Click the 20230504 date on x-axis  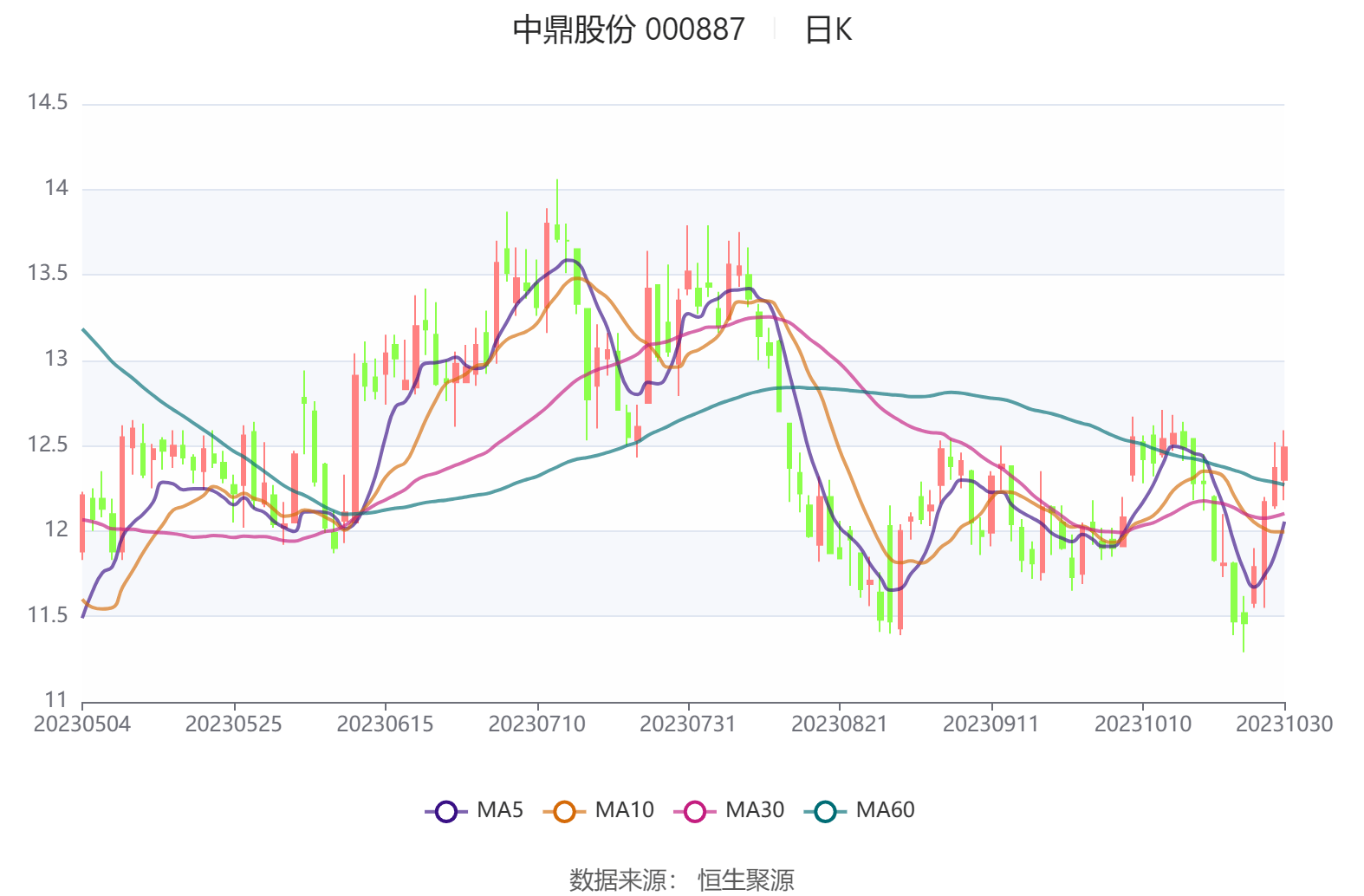click(x=82, y=724)
